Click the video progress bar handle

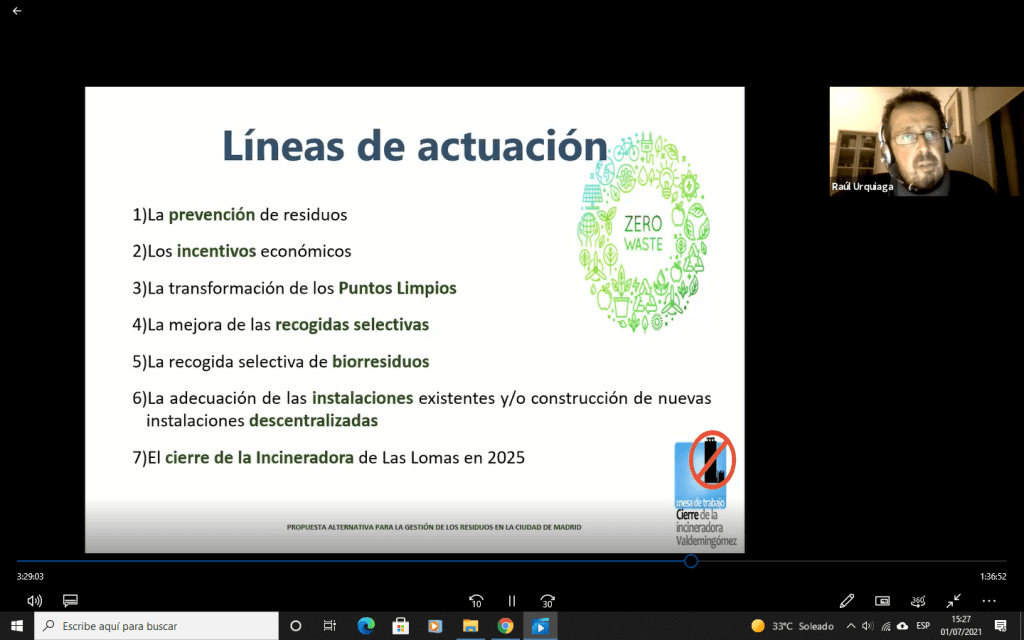click(691, 561)
